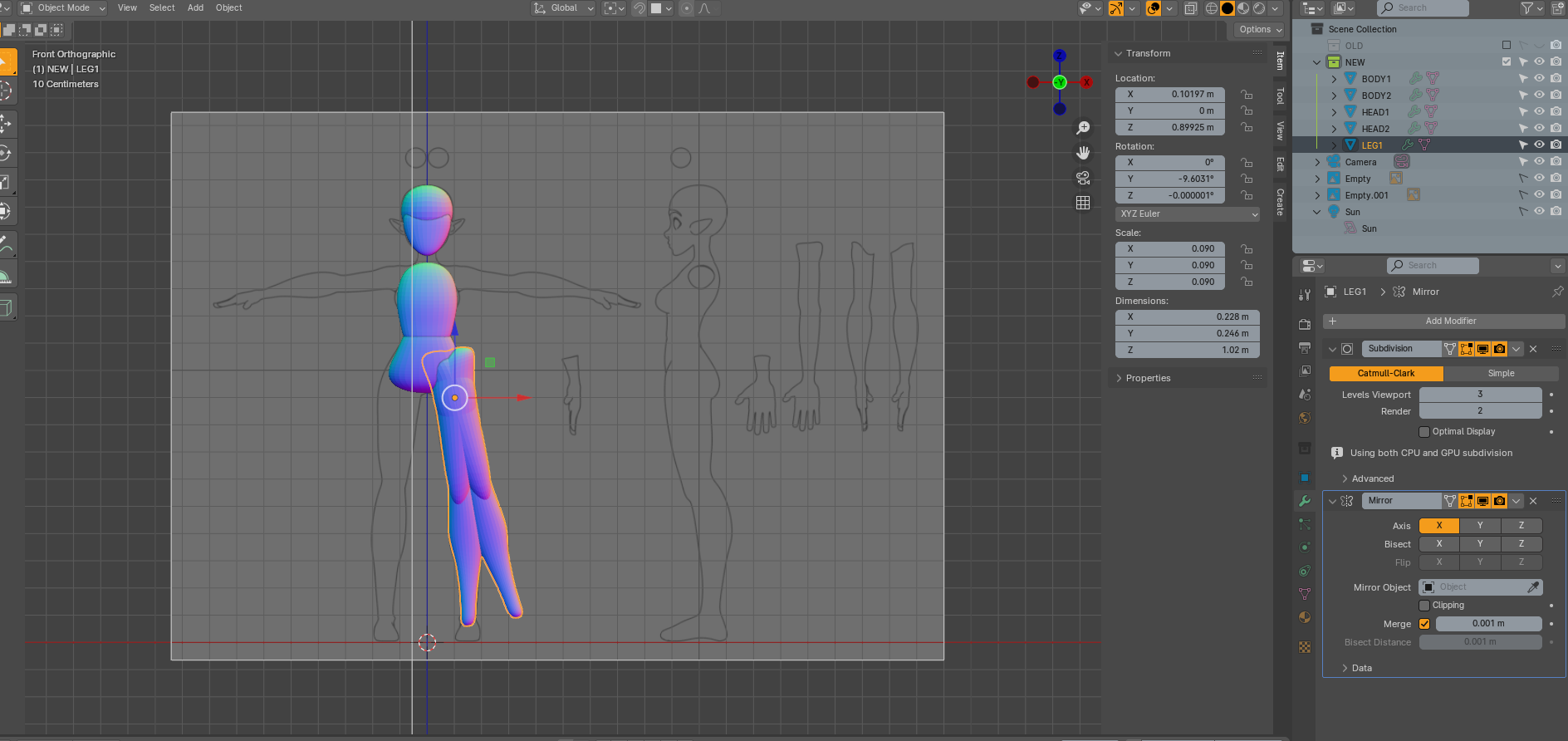Click the Levels Viewport value field
The width and height of the screenshot is (1568, 741).
(x=1480, y=395)
